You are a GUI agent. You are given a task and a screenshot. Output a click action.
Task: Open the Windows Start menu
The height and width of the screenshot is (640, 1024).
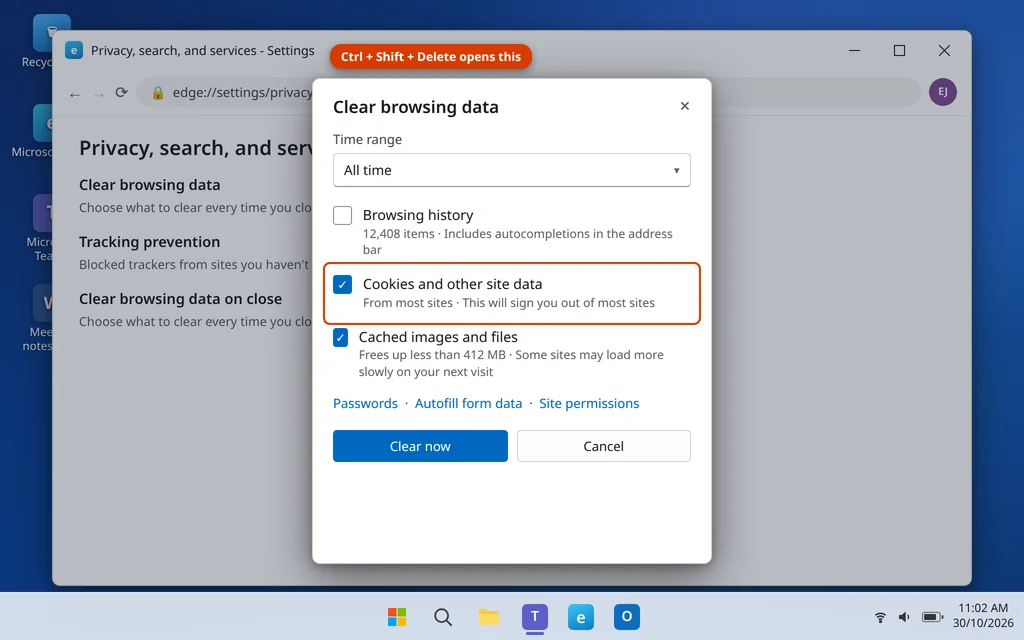tap(397, 616)
